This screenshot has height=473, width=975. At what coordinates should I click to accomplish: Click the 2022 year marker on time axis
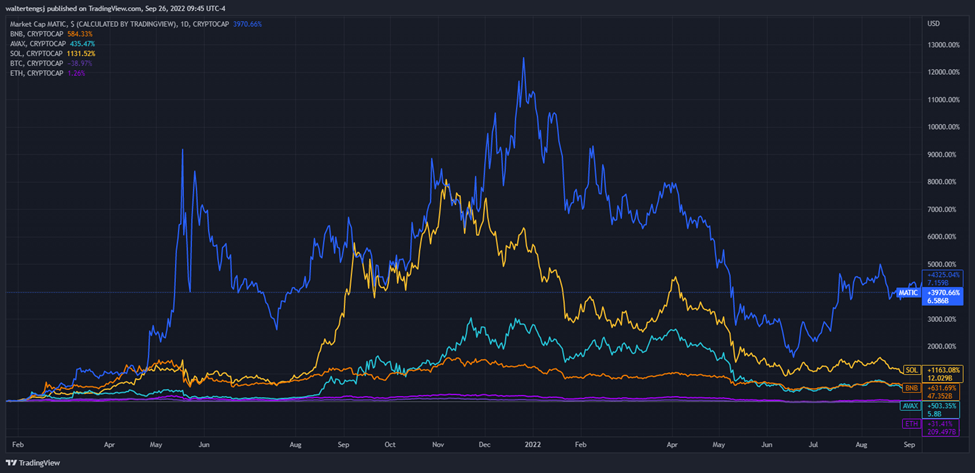point(533,445)
